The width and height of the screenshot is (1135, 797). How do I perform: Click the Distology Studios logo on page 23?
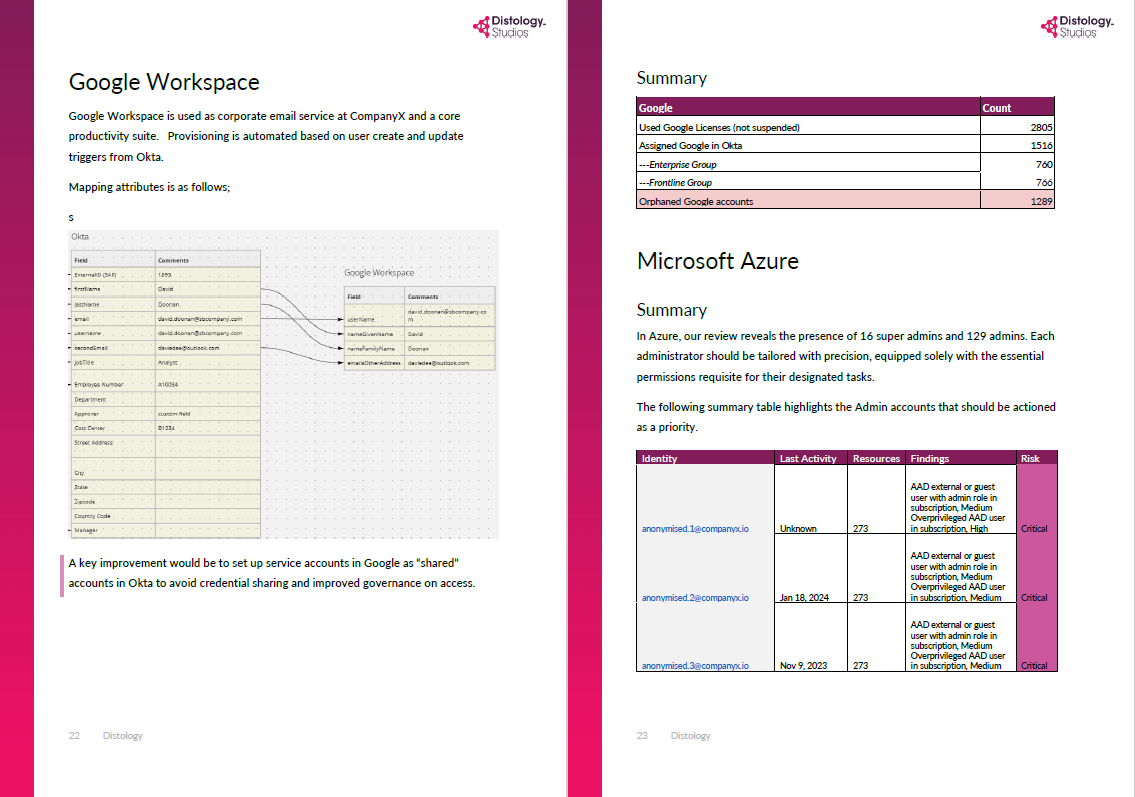[1078, 27]
